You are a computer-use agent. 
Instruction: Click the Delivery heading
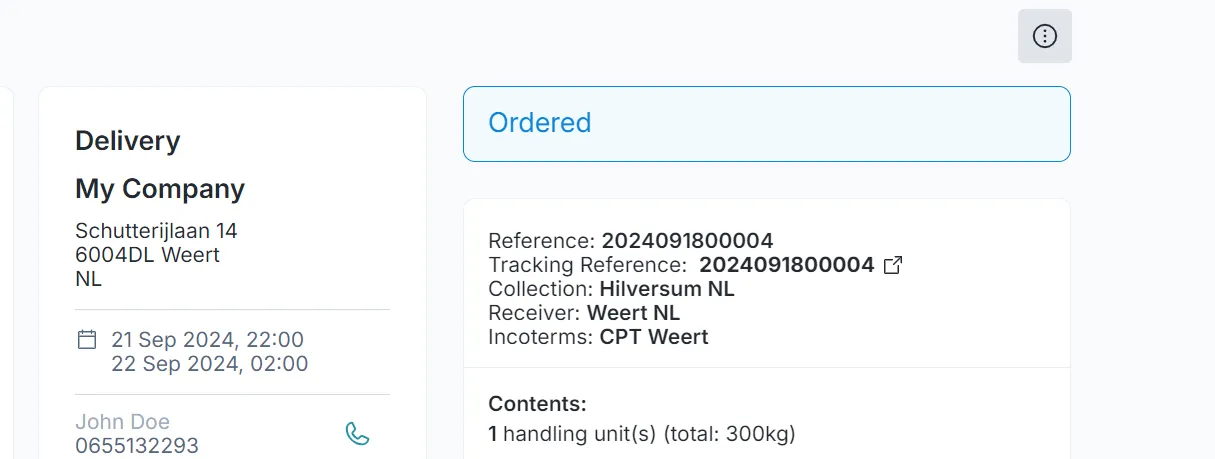[x=128, y=141]
